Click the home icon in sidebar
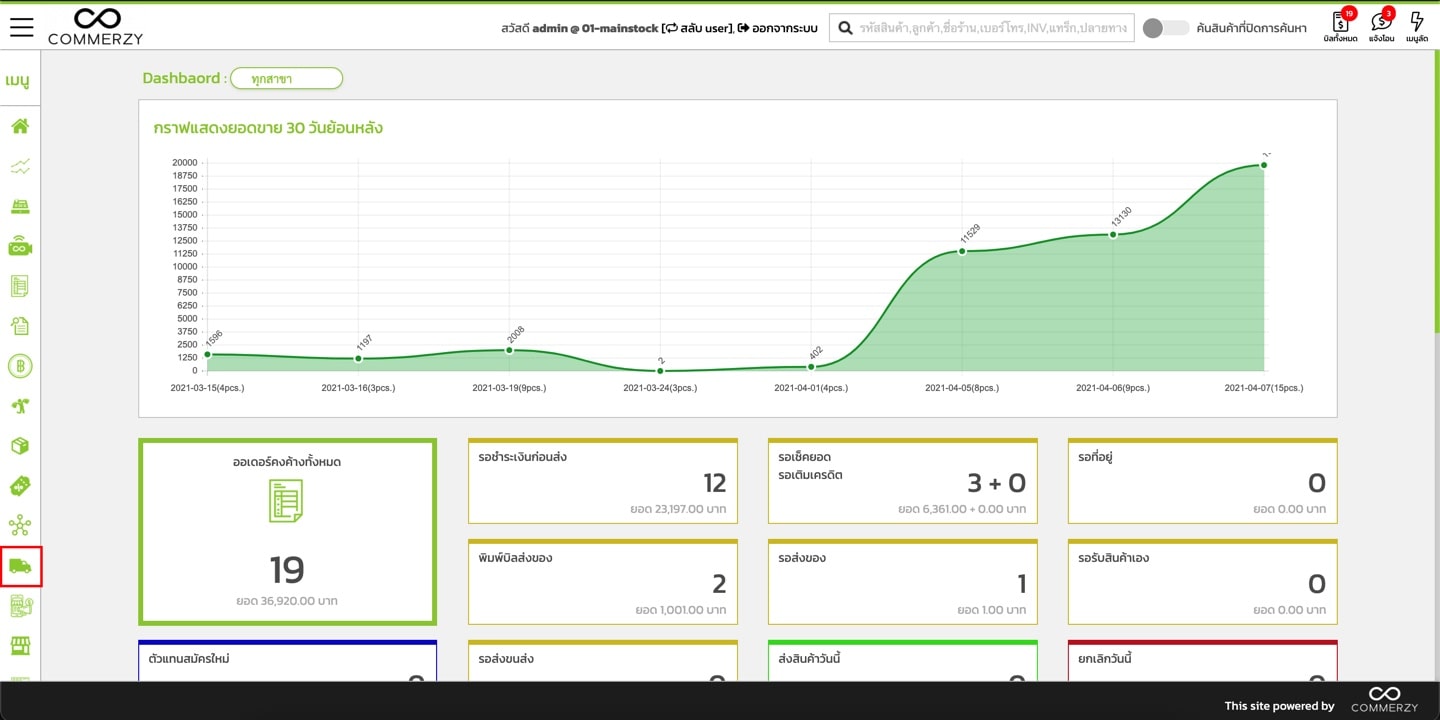Image resolution: width=1440 pixels, height=720 pixels. pos(20,126)
